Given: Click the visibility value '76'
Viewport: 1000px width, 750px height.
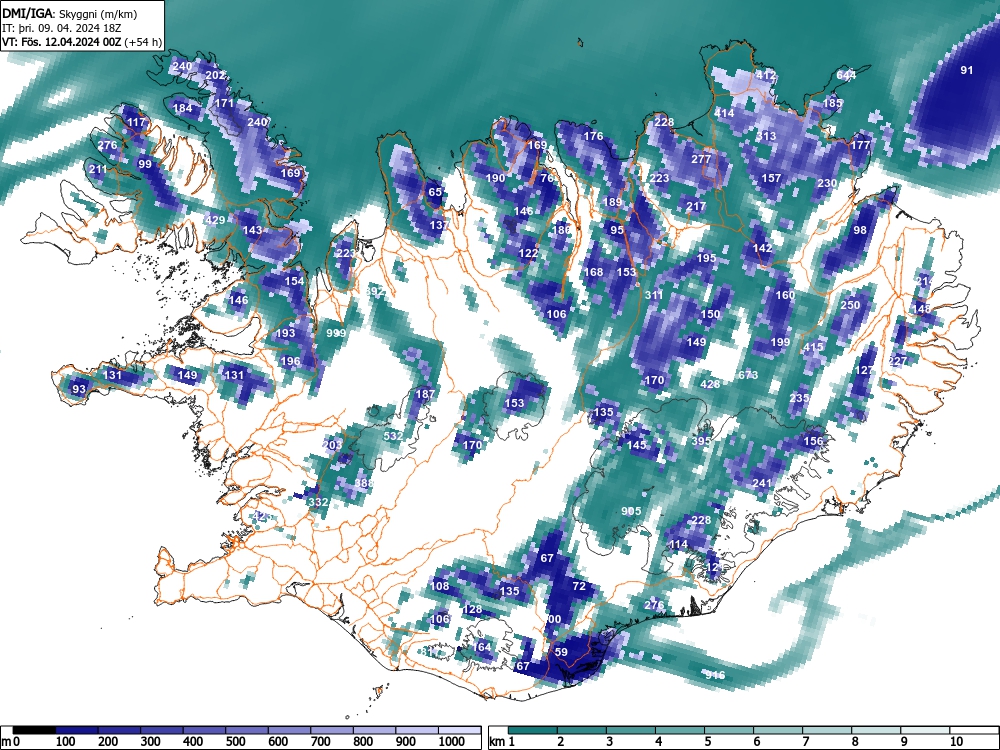Looking at the screenshot, I should tap(547, 178).
